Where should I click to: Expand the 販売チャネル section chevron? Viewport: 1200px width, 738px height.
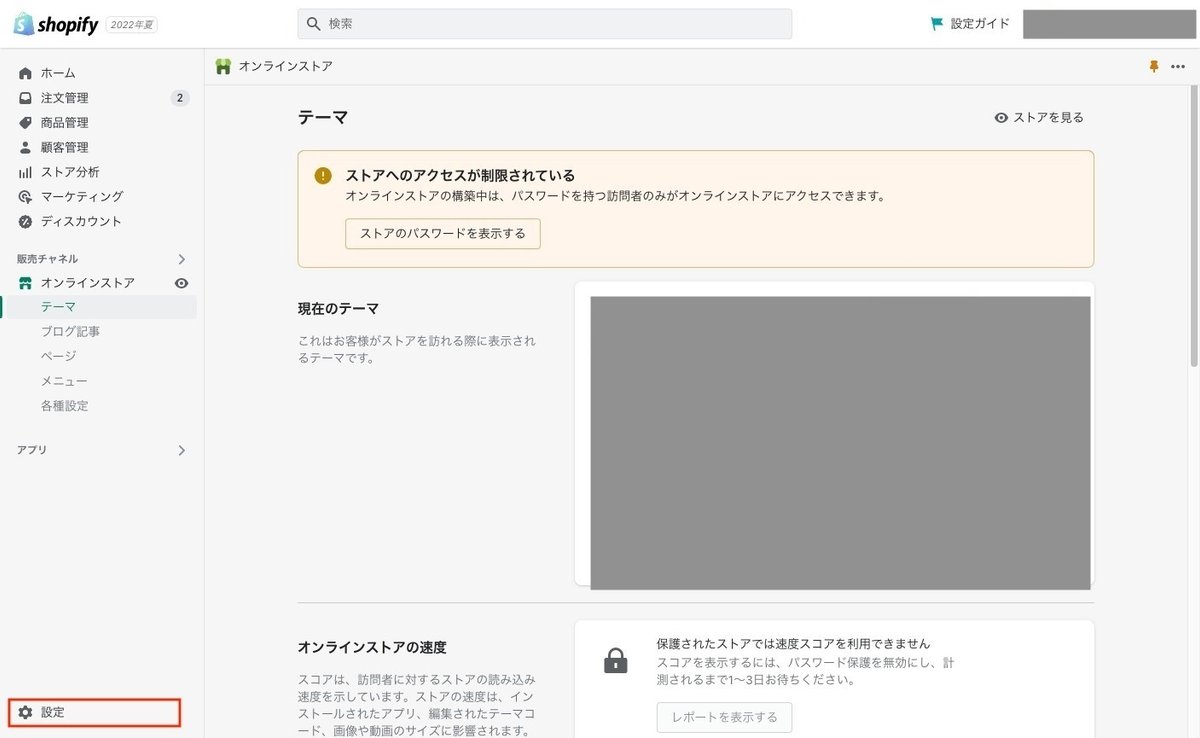[181, 259]
